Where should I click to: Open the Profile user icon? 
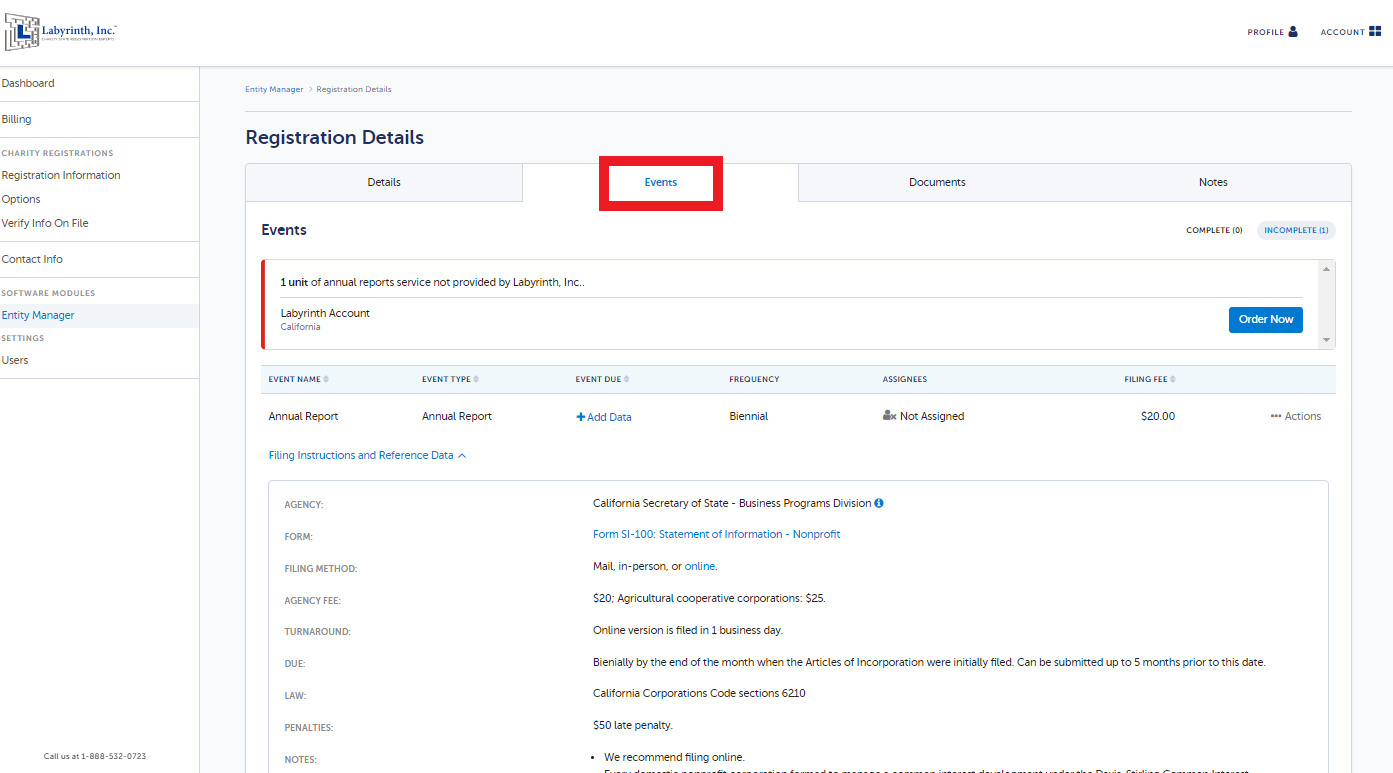[1293, 32]
